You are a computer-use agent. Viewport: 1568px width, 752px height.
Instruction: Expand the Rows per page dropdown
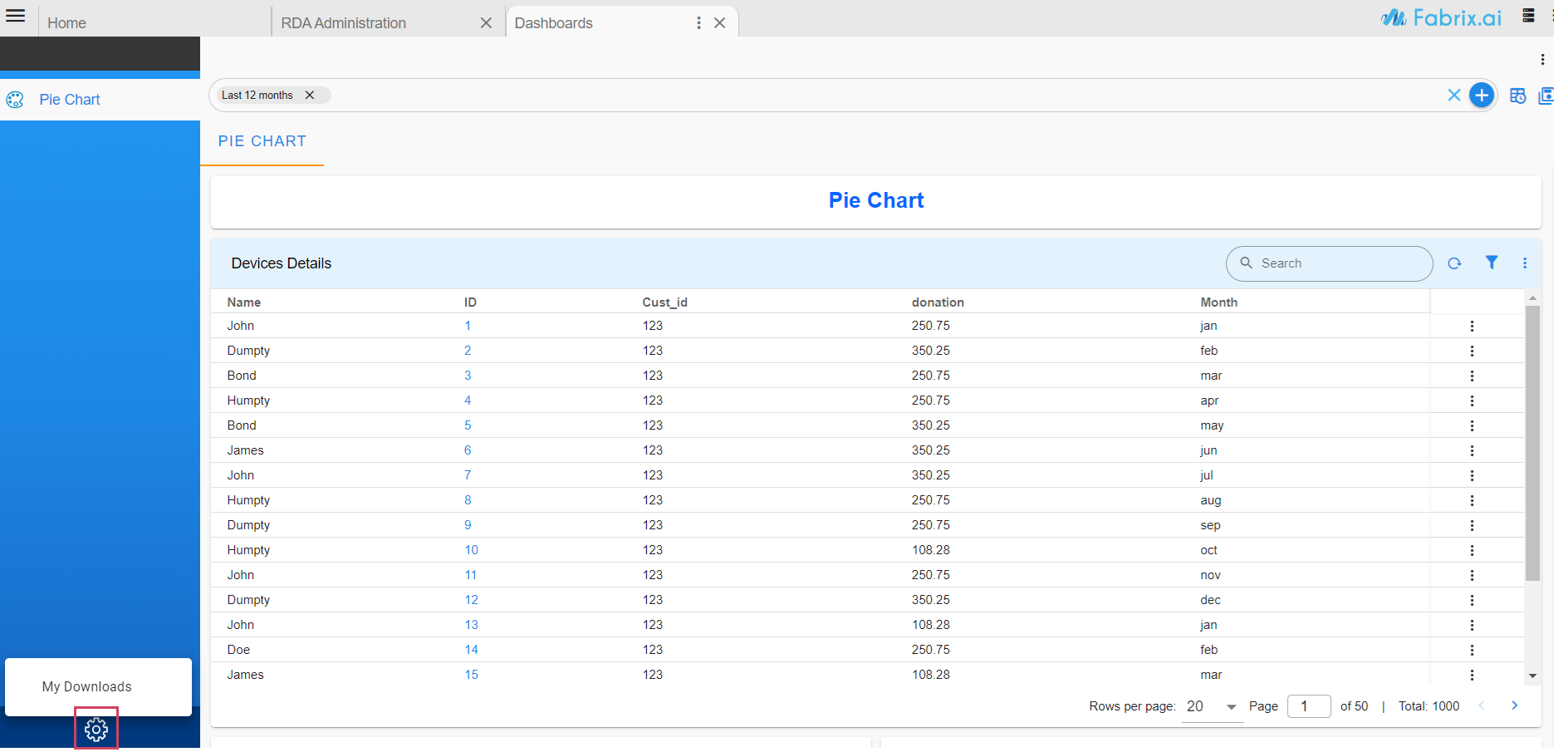[1231, 707]
